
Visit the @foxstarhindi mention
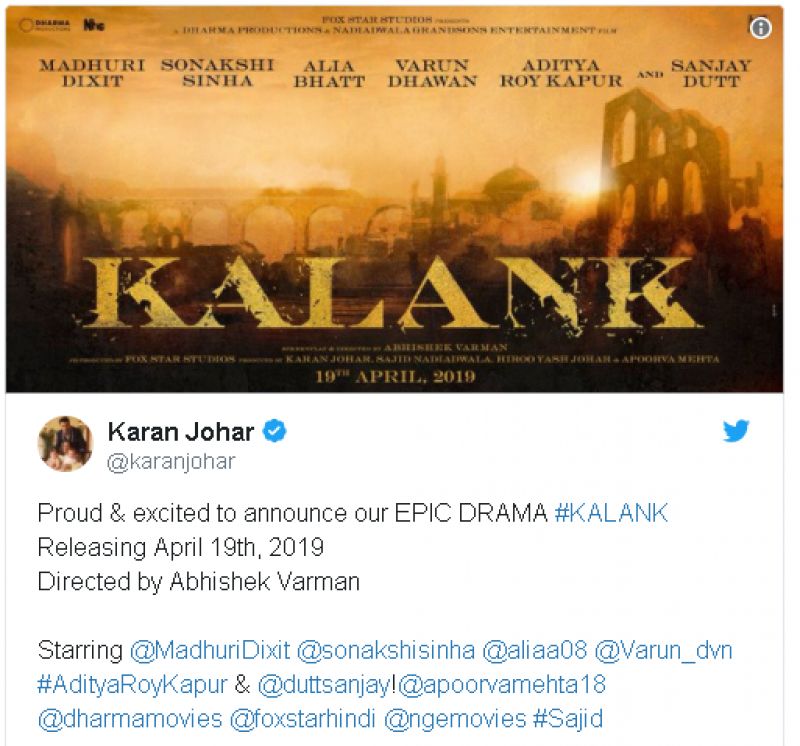pos(303,719)
